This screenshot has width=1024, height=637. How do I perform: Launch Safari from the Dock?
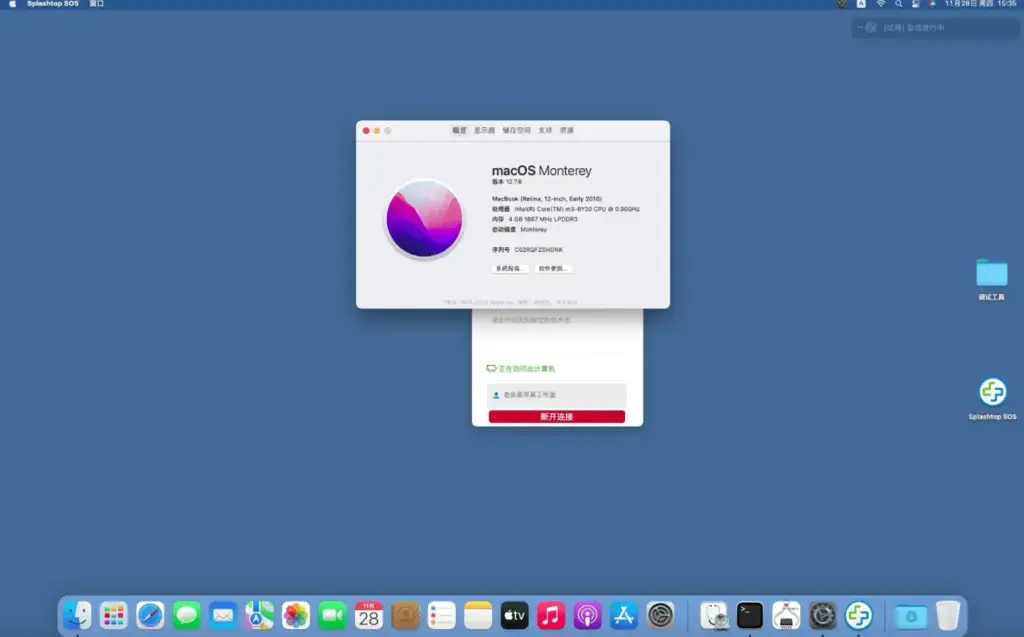pyautogui.click(x=150, y=615)
